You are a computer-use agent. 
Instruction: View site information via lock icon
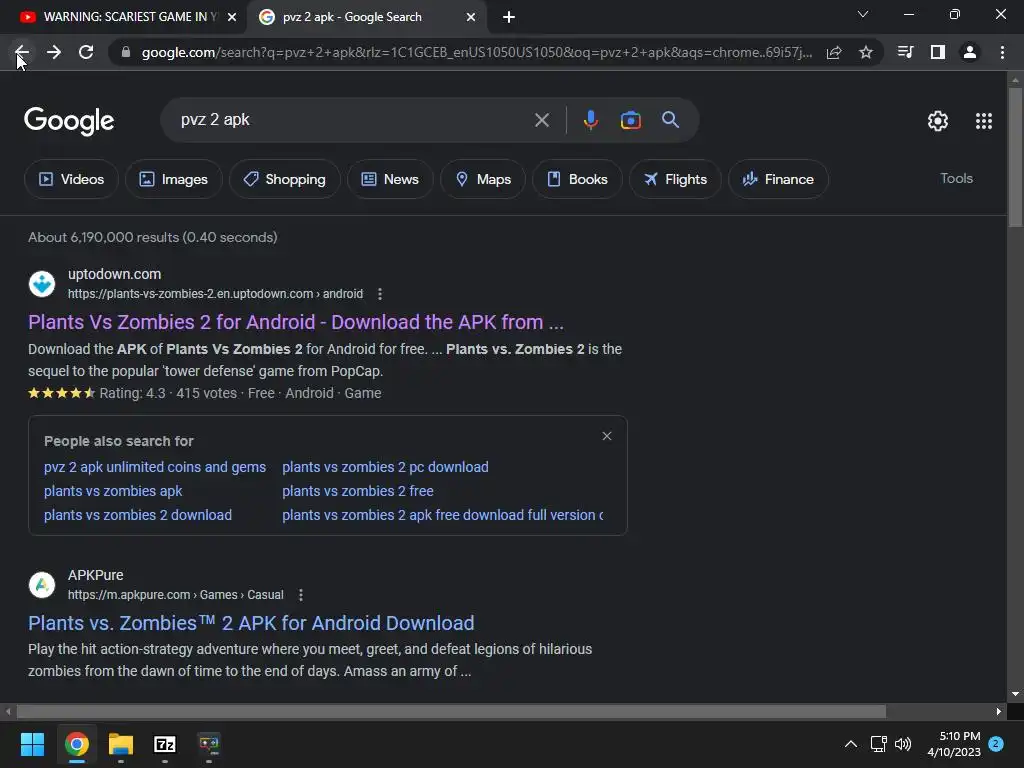pyautogui.click(x=126, y=52)
